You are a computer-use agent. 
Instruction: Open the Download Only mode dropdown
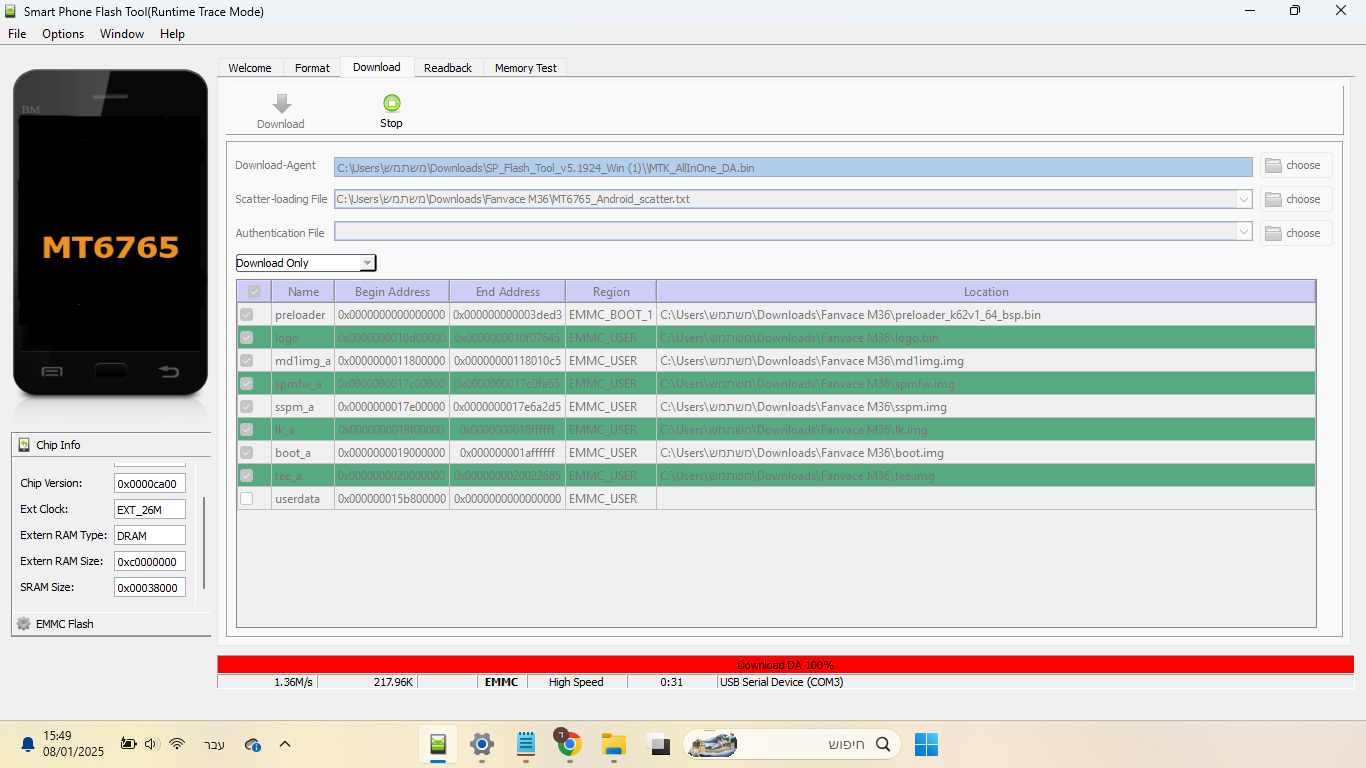coord(306,263)
